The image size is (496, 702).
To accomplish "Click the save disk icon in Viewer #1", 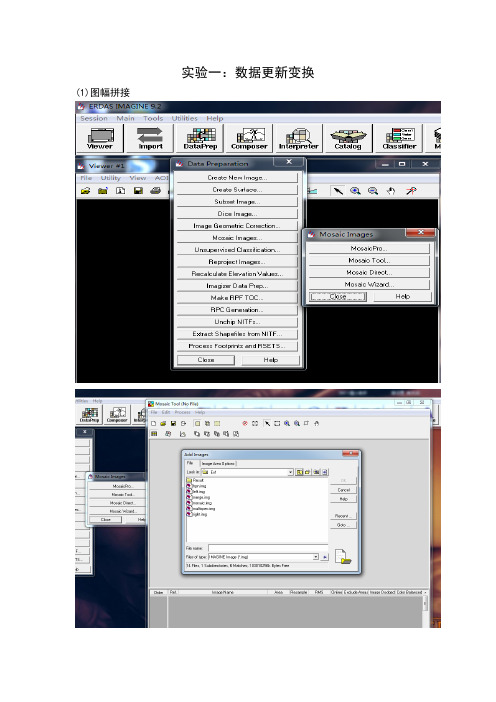I will click(138, 191).
